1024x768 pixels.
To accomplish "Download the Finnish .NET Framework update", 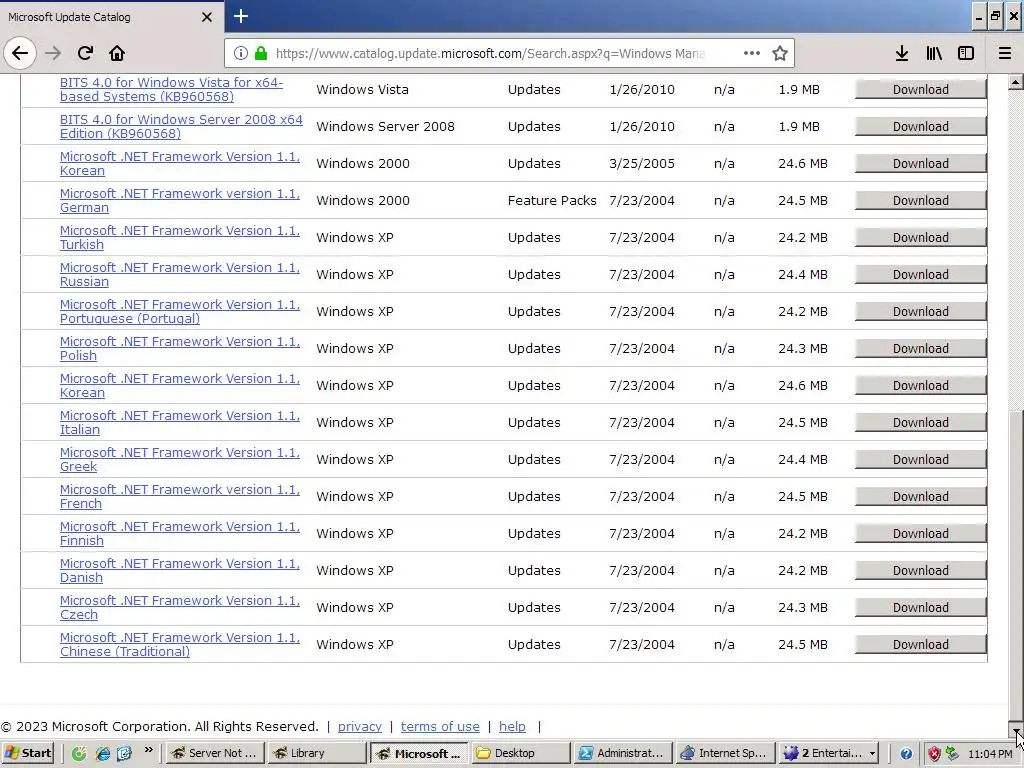I will click(920, 534).
